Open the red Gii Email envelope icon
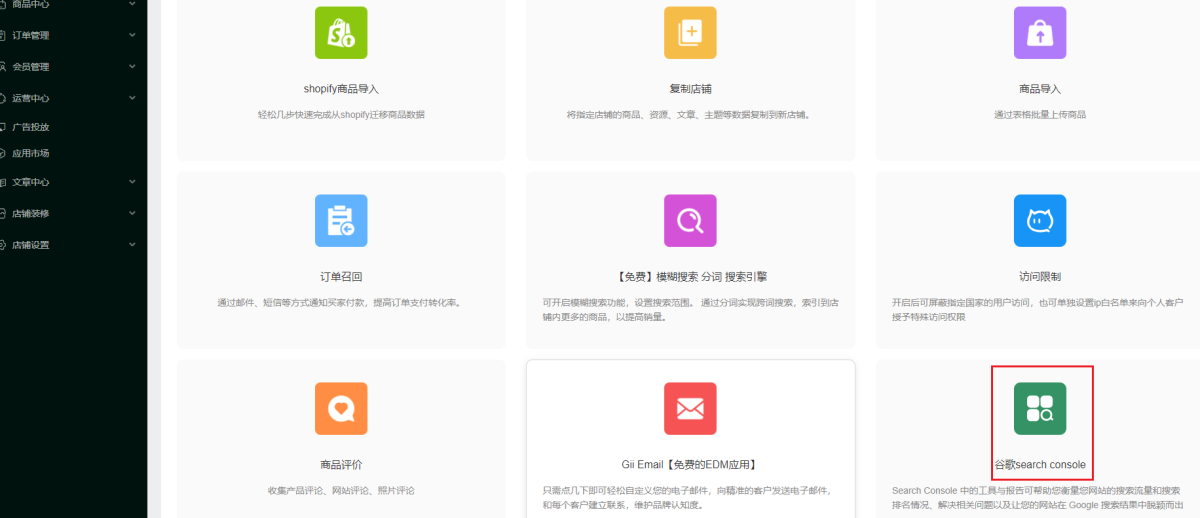Screen dimensions: 1200x518 pyautogui.click(x=690, y=408)
